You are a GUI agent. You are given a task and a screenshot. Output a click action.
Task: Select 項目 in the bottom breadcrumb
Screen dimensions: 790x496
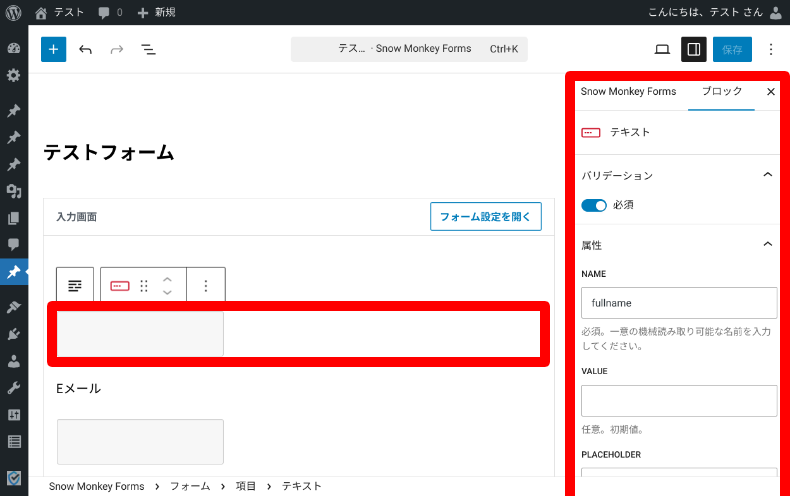pyautogui.click(x=245, y=486)
